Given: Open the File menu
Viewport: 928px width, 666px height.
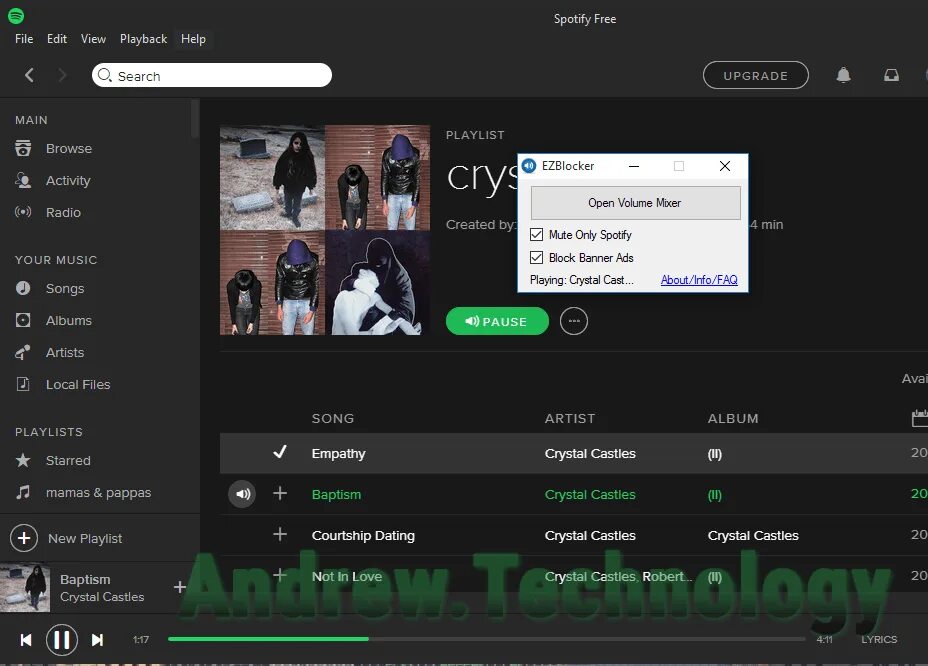Looking at the screenshot, I should (24, 39).
